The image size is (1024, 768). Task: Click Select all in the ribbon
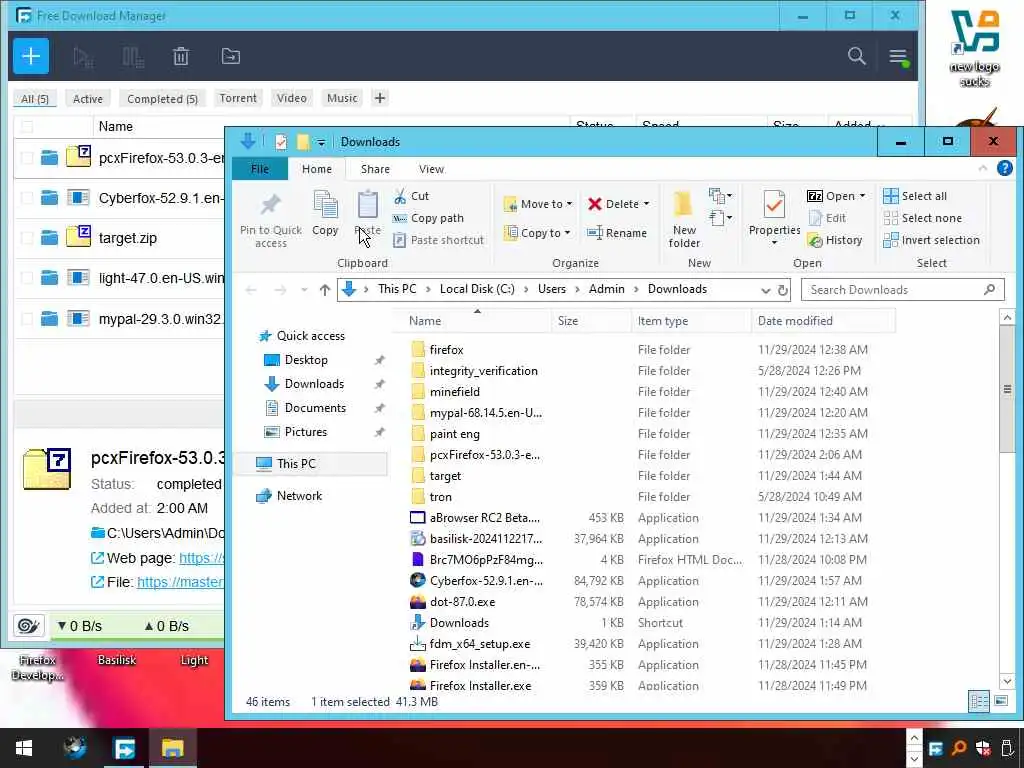(915, 196)
